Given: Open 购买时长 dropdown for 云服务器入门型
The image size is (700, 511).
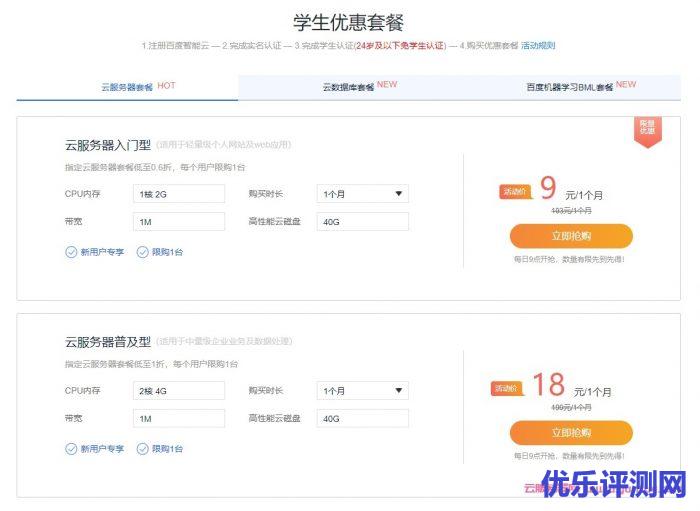Looking at the screenshot, I should (362, 194).
